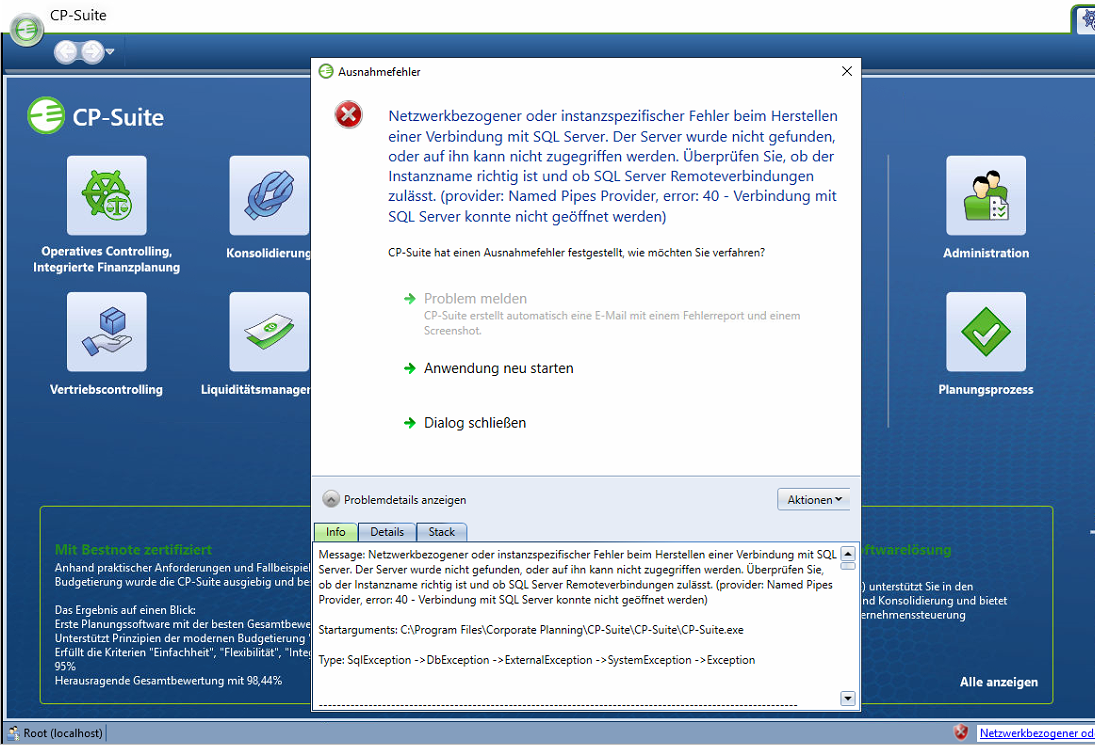Open the Administration users icon

click(x=985, y=196)
